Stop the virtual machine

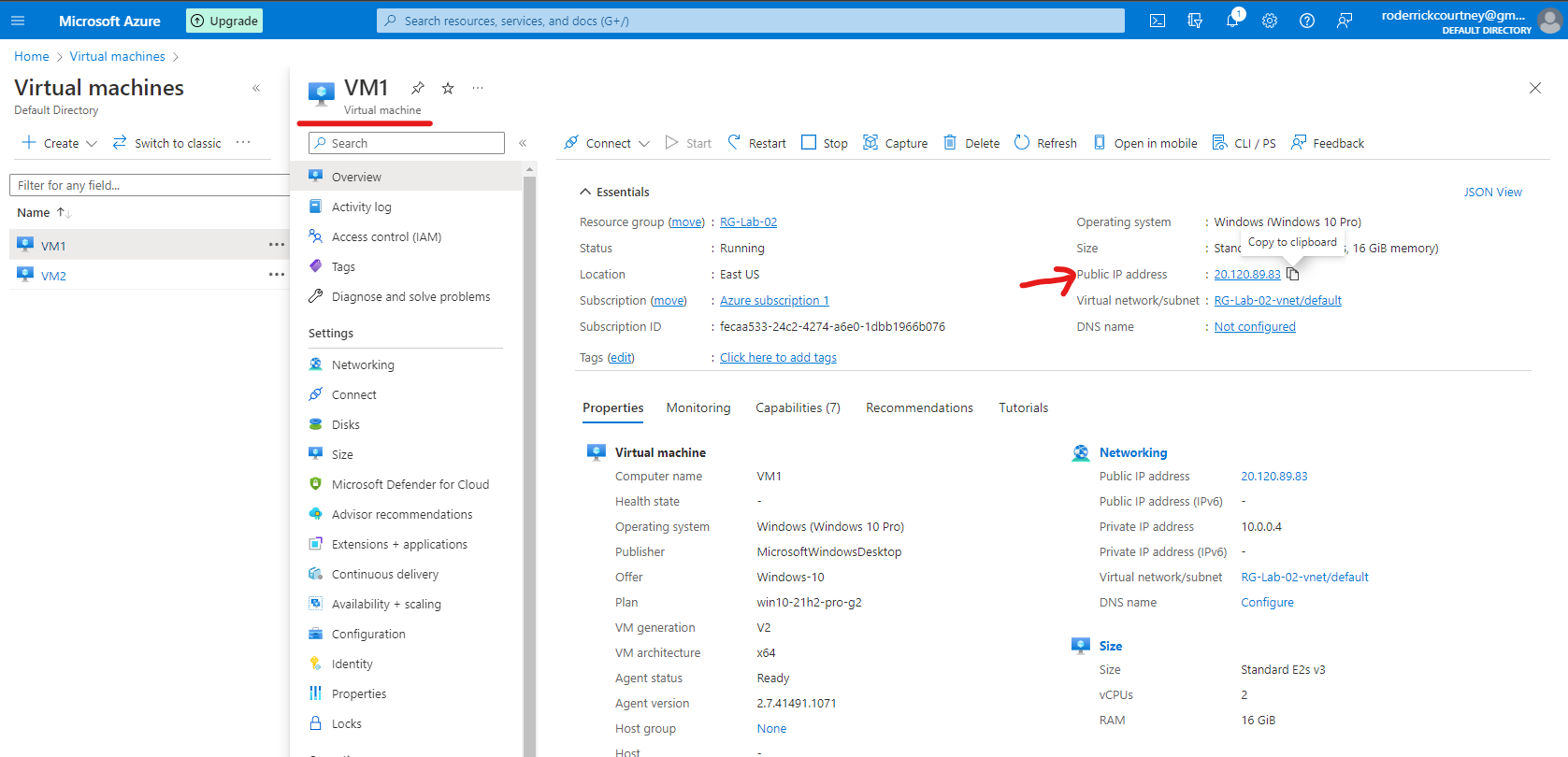[825, 143]
